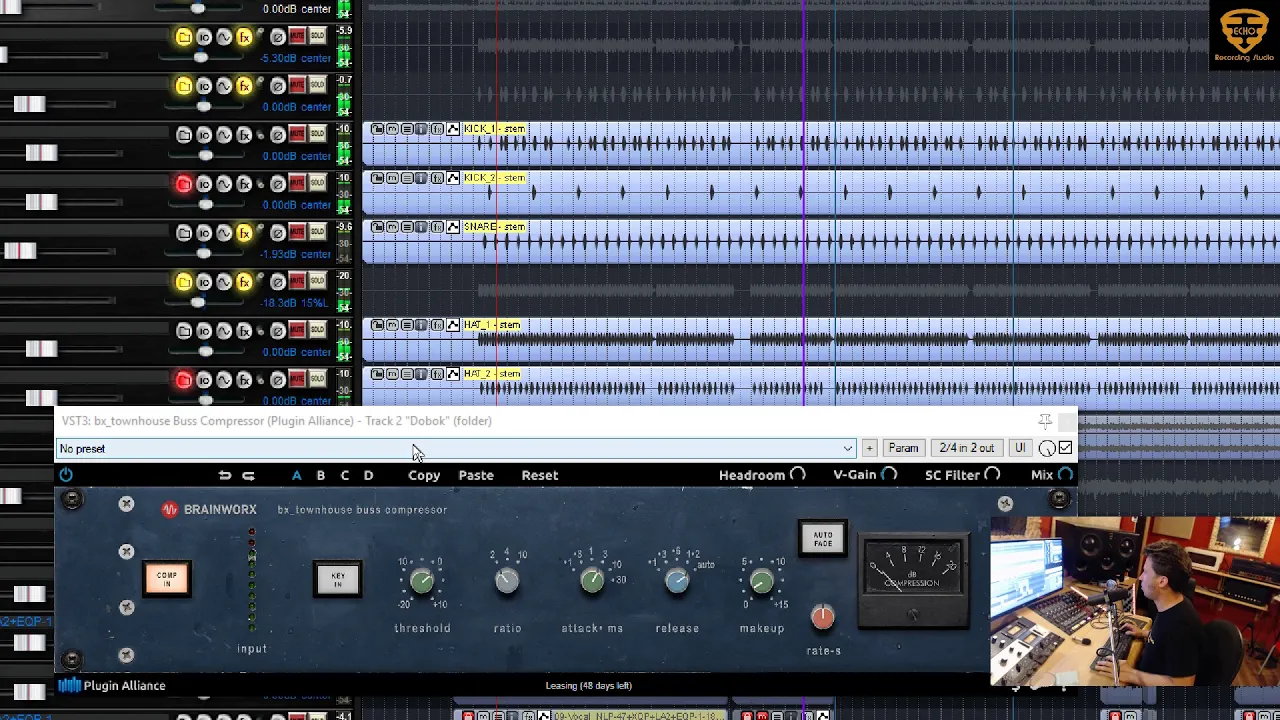Solo the HAT_1 track
The width and height of the screenshot is (1280, 720).
tap(317, 330)
